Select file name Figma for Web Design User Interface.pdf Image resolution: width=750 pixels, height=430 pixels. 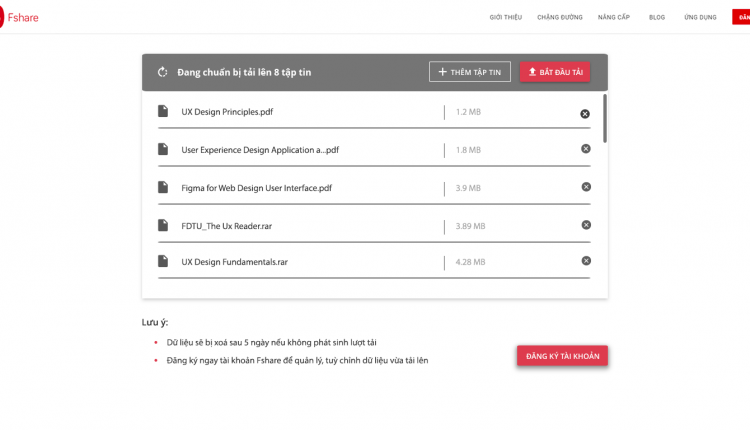(x=256, y=188)
